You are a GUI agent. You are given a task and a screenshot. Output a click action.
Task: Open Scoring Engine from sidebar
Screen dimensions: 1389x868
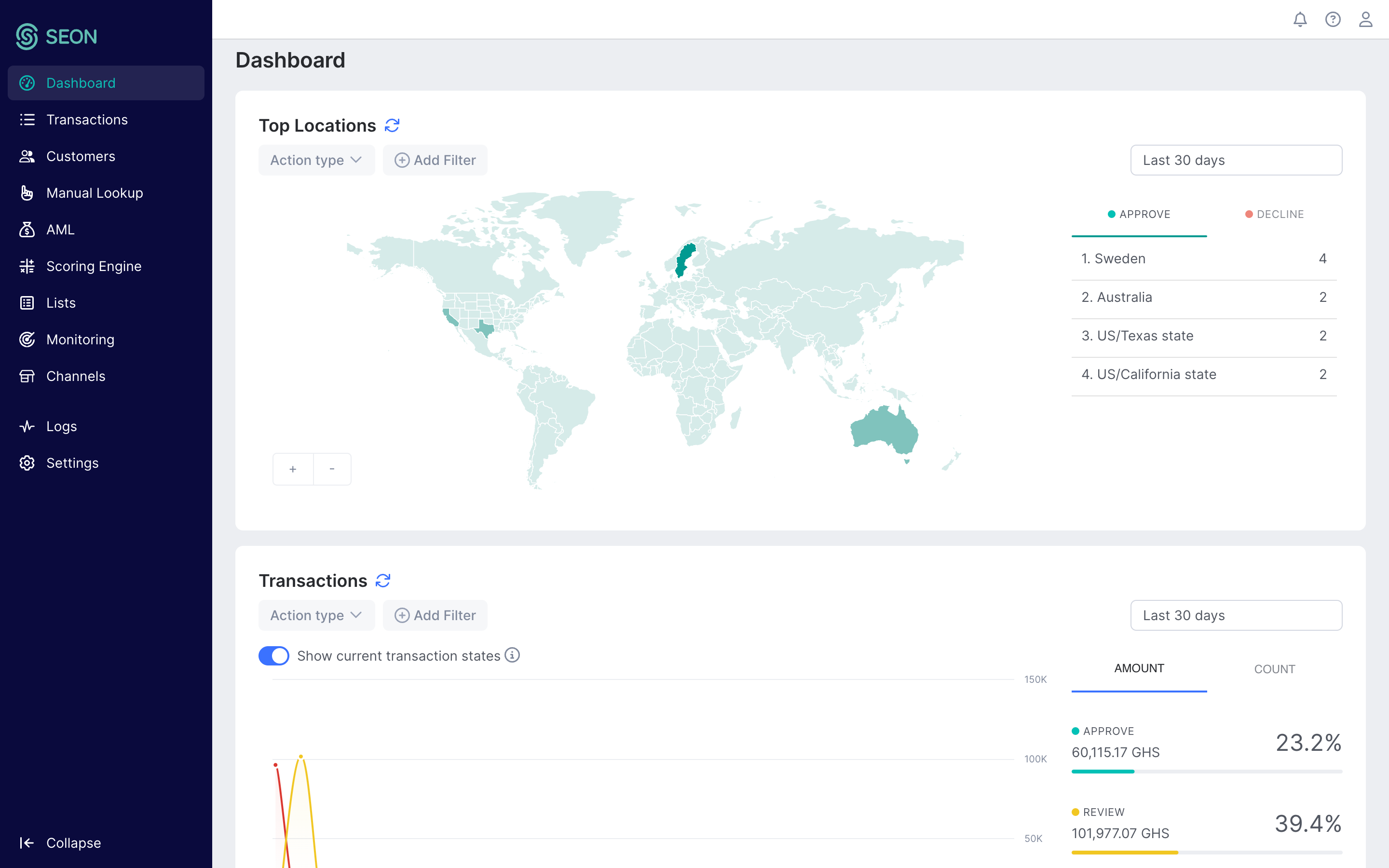coord(94,266)
